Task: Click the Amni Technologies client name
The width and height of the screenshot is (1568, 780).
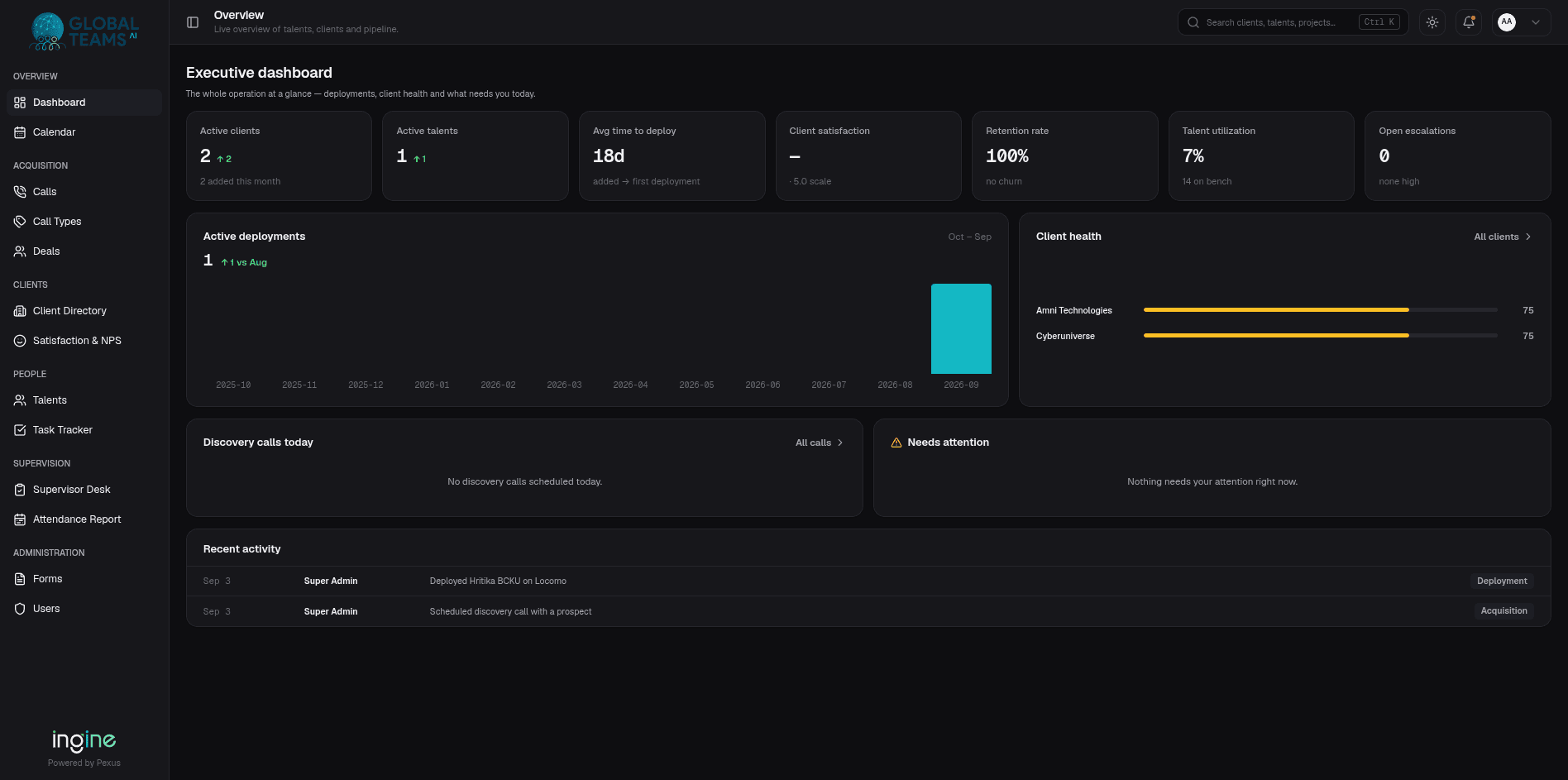Action: click(x=1073, y=310)
